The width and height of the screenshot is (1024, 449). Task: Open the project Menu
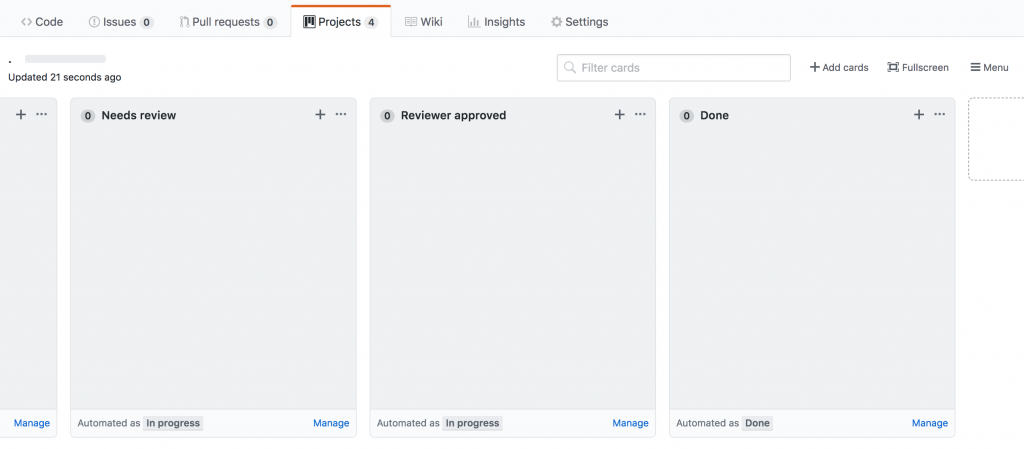point(989,68)
